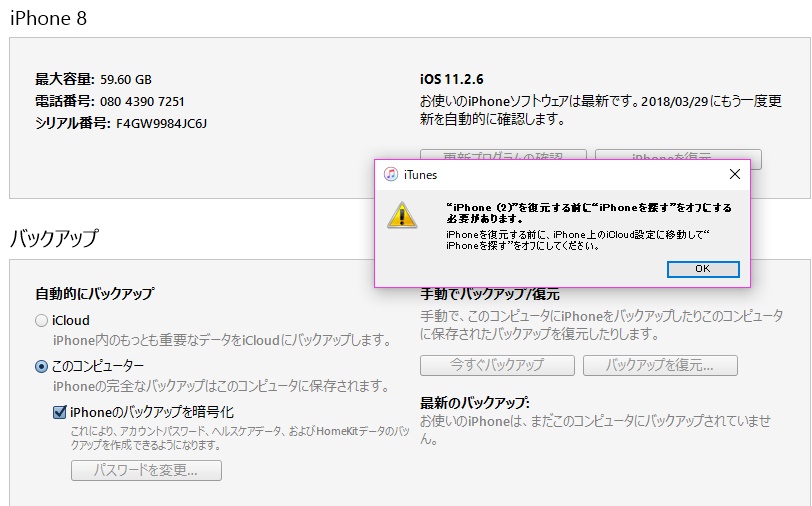812x506 pixels.
Task: Click the バックアップ section heading
Action: point(54,238)
